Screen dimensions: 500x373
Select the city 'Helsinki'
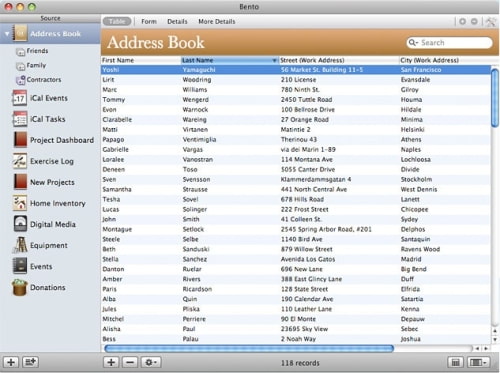412,130
